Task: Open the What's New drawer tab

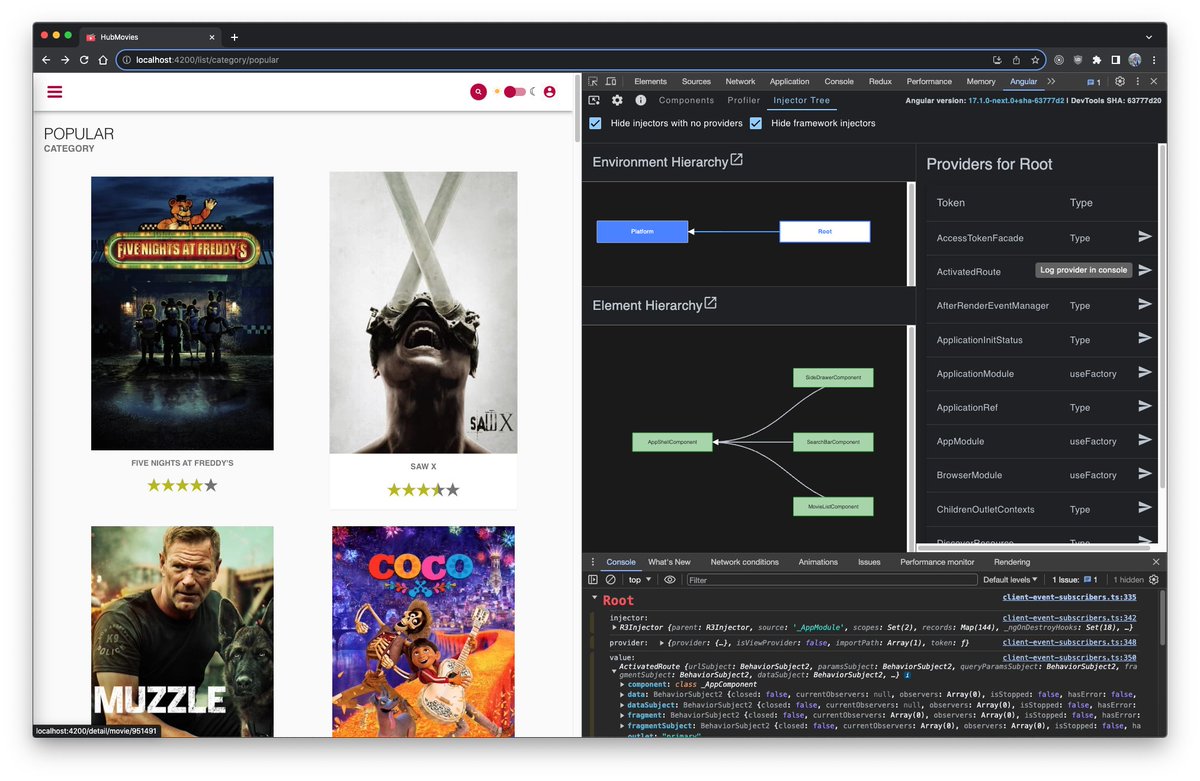Action: pyautogui.click(x=669, y=562)
